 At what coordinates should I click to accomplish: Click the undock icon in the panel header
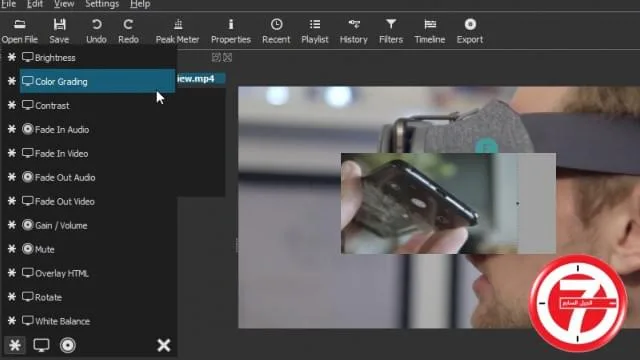[x=216, y=58]
